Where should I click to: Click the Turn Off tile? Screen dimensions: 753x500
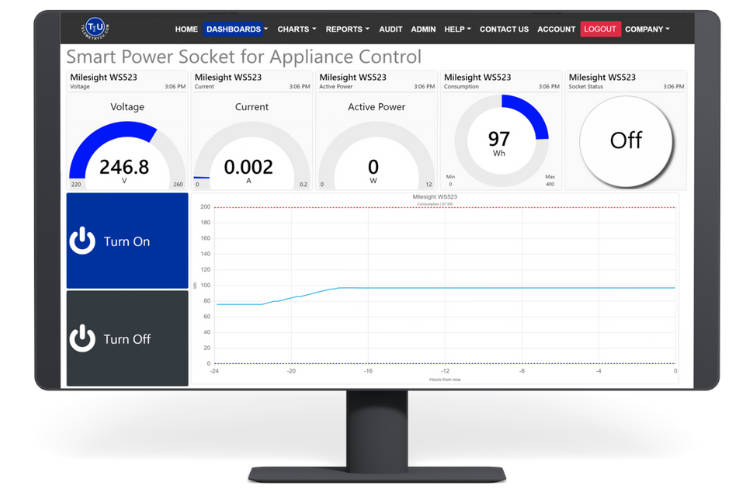click(127, 338)
